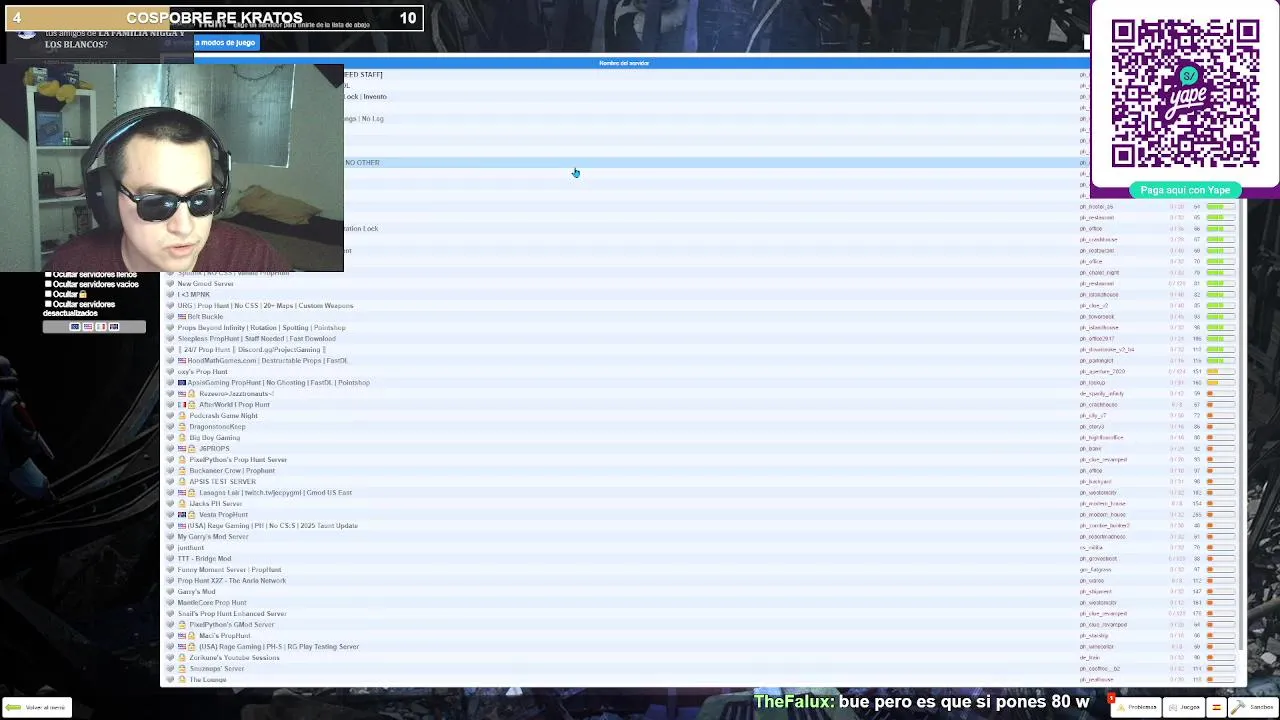
Task: Select Funny Moment Server | PropHunt
Action: point(229,570)
